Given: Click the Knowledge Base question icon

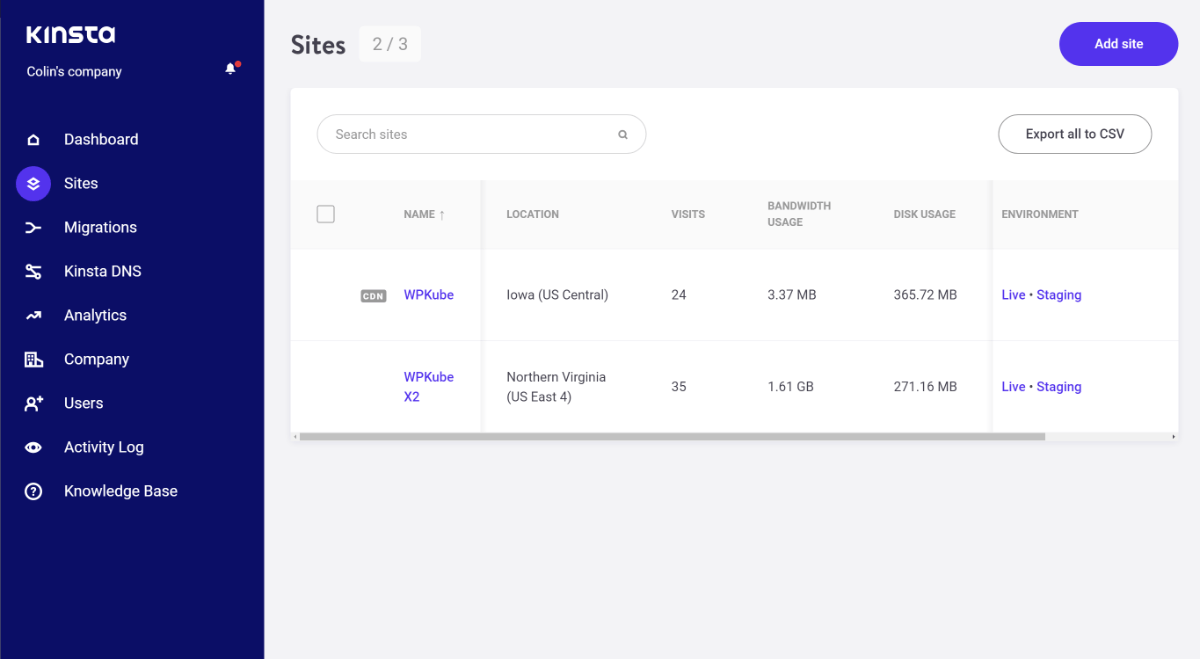Looking at the screenshot, I should tap(33, 491).
